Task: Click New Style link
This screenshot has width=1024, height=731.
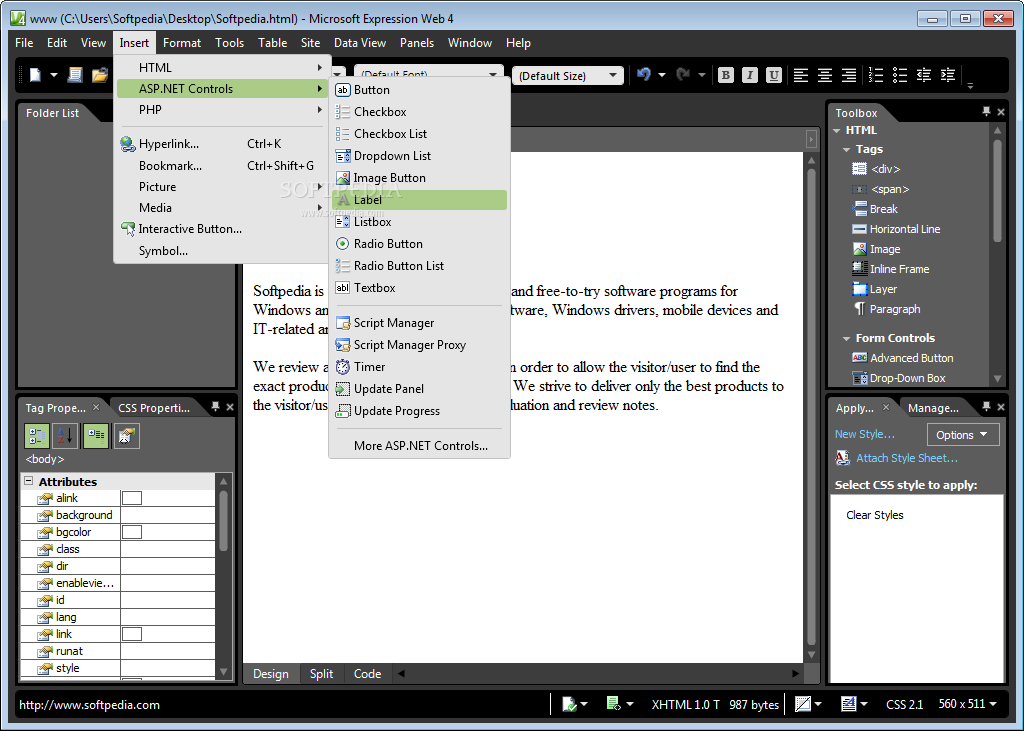Action: pos(865,434)
